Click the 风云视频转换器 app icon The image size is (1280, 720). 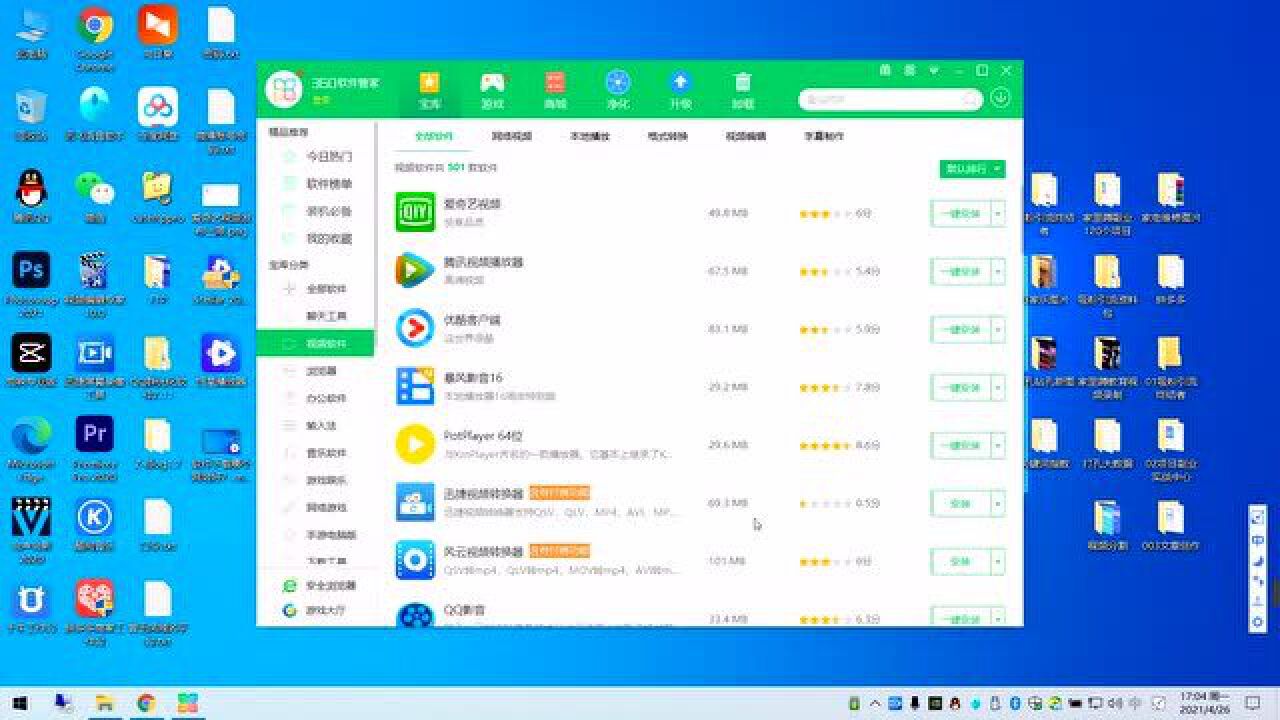(x=415, y=560)
